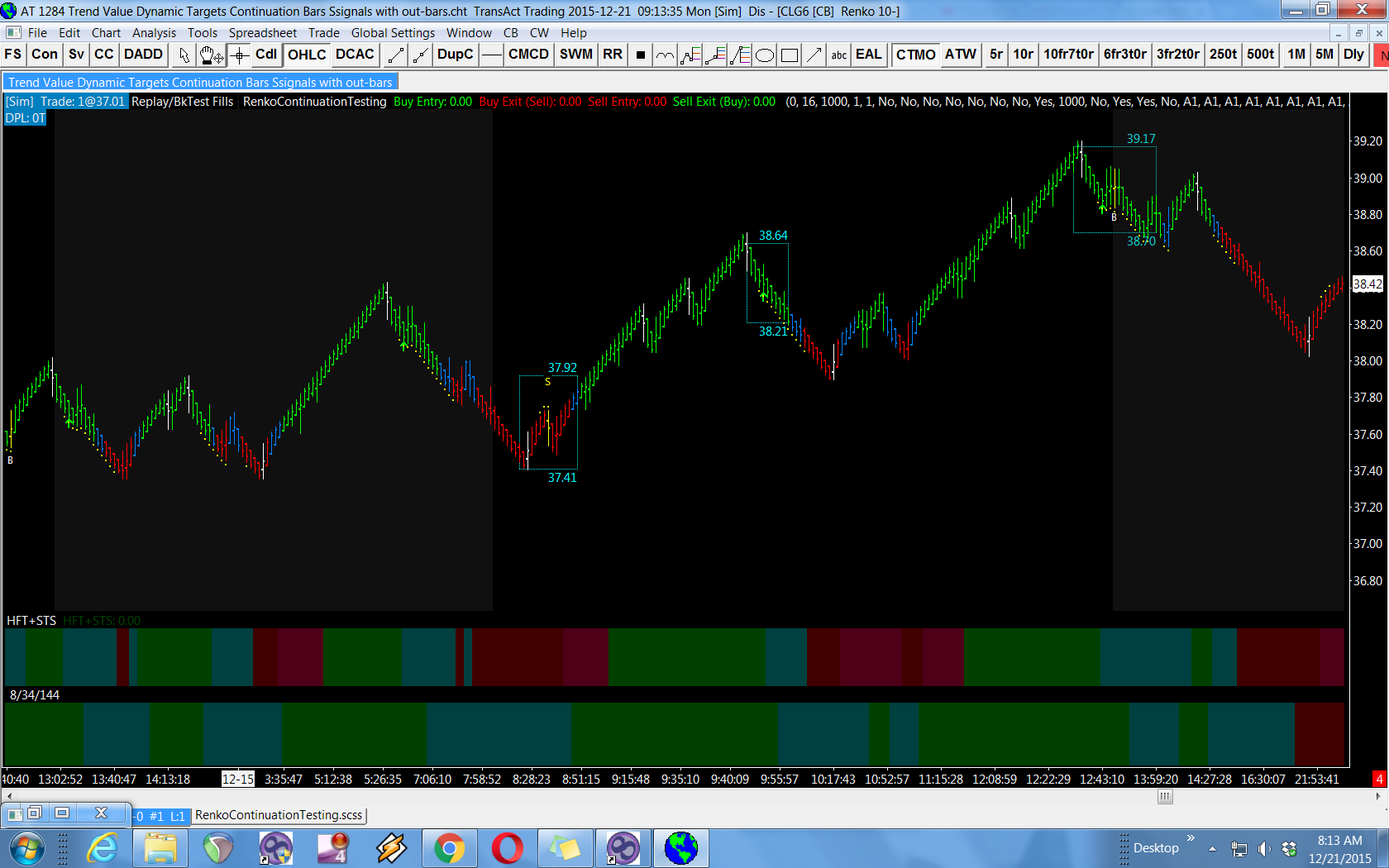The image size is (1389, 868).
Task: Set the chart to 1M bar period
Action: (x=1296, y=55)
